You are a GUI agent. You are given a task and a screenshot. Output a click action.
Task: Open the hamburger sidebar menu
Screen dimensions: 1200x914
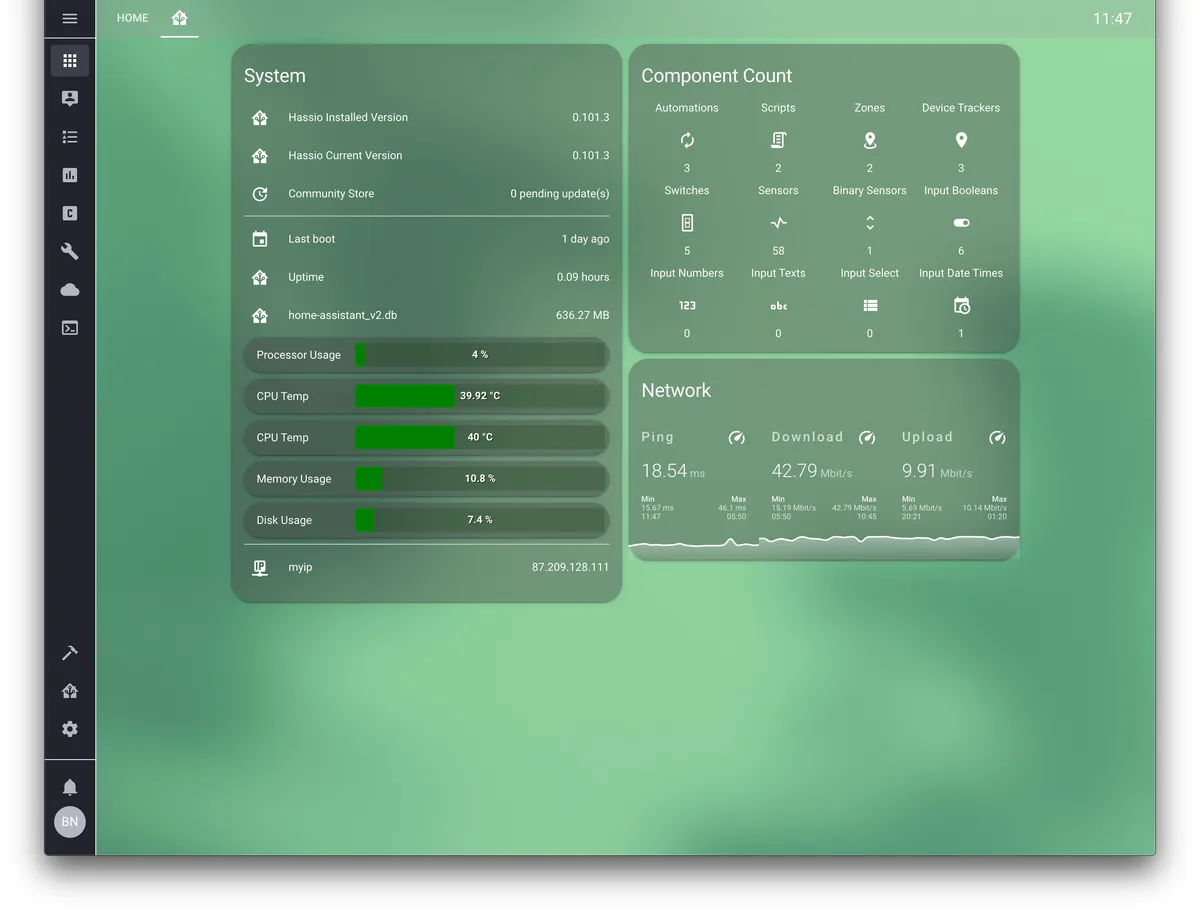(x=69, y=18)
